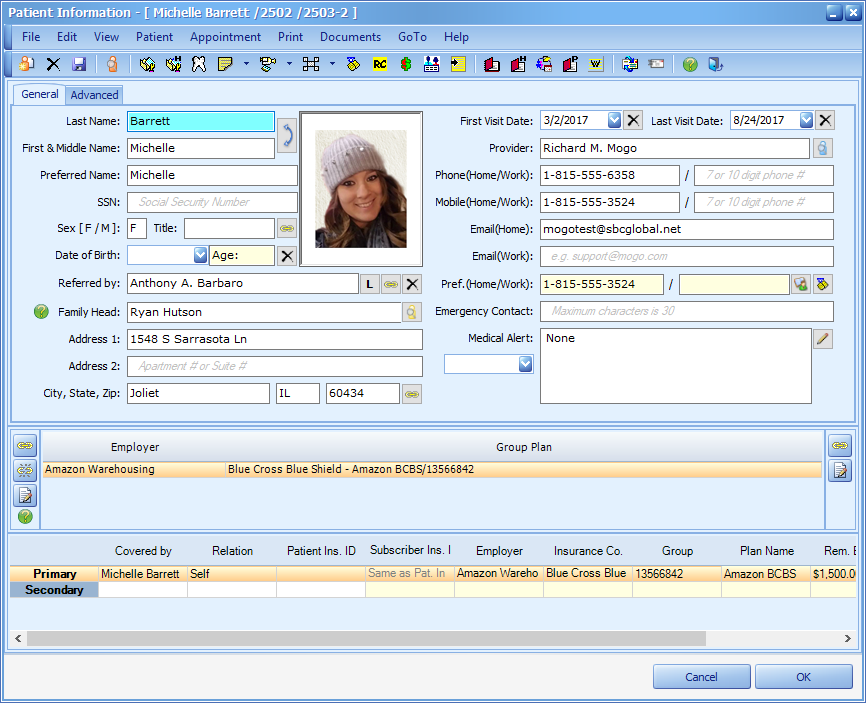
Task: Open the Last Visit Date dropdown
Action: pyautogui.click(x=806, y=120)
